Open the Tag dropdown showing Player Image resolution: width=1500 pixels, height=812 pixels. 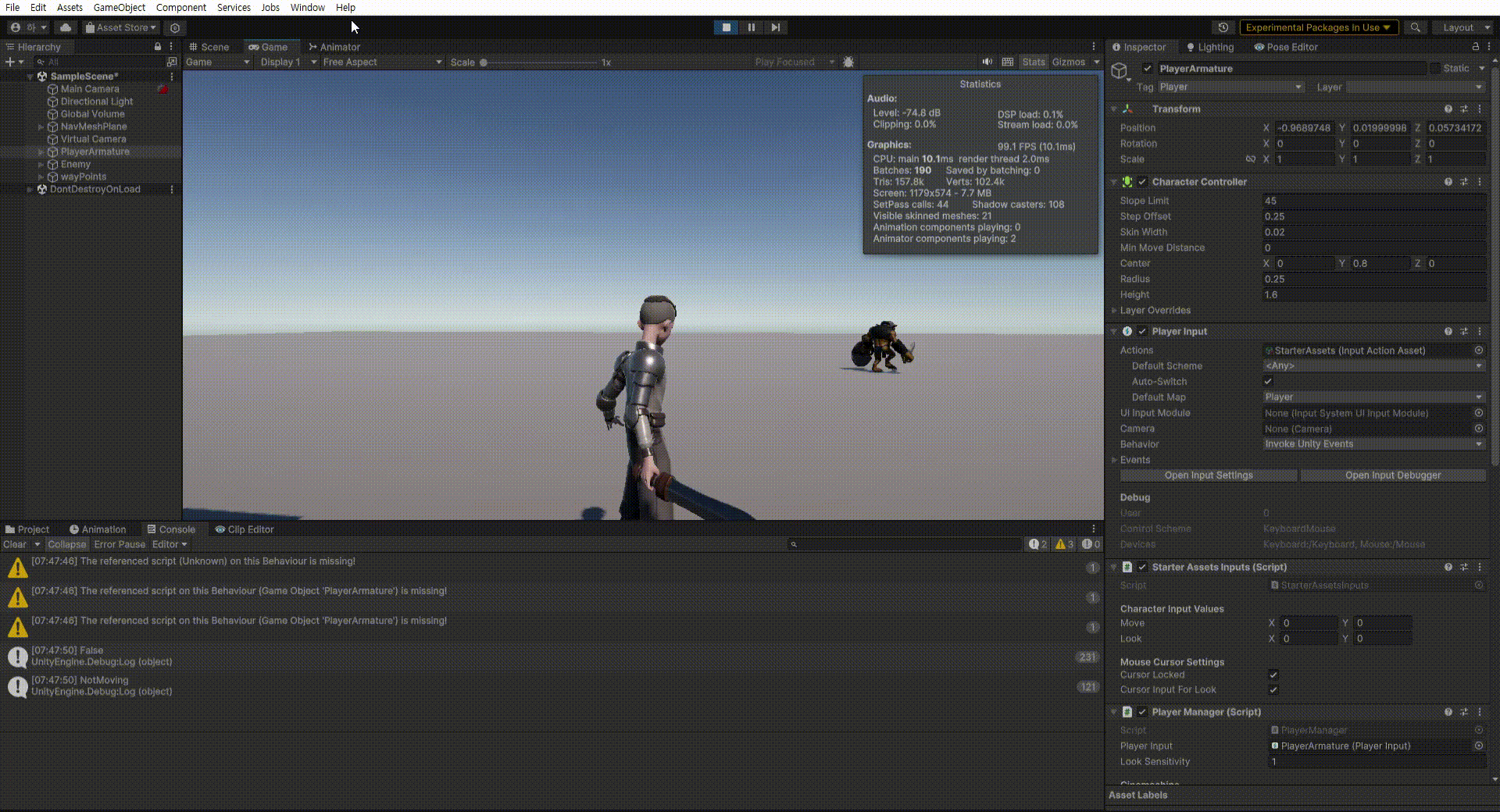[1230, 87]
